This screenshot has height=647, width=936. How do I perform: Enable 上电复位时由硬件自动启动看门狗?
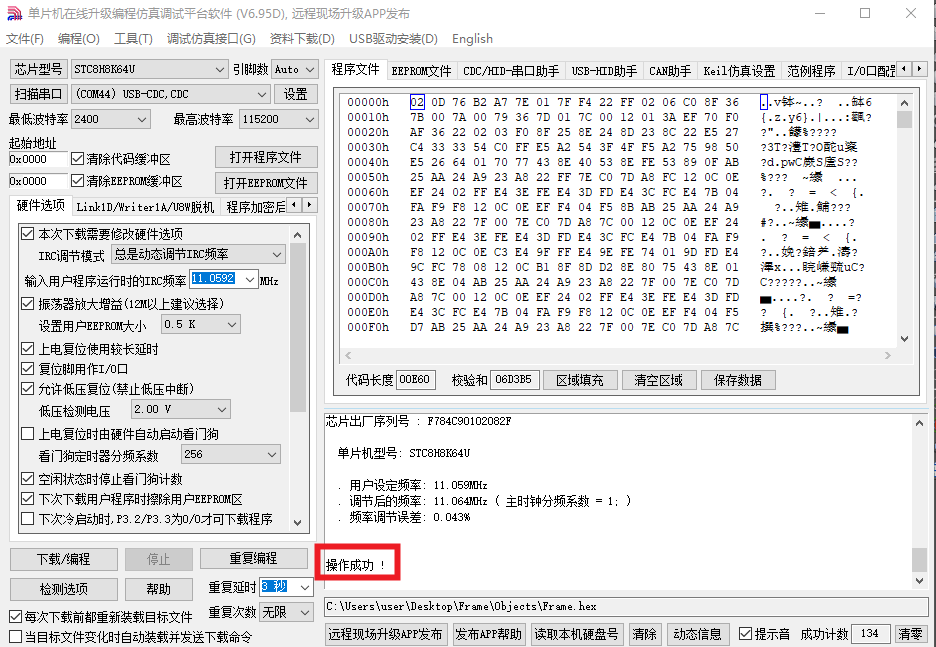[x=27, y=434]
